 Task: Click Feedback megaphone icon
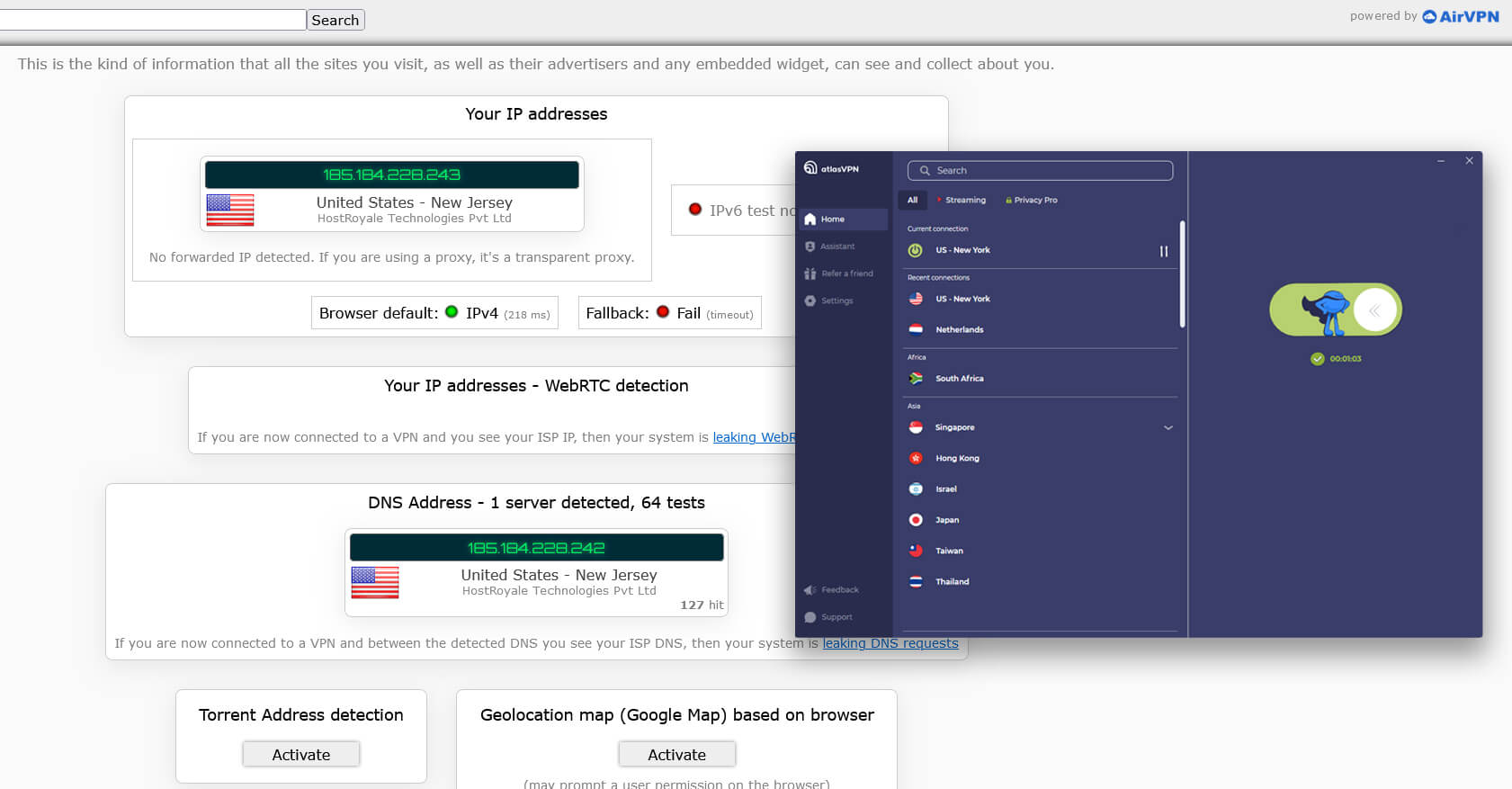[x=810, y=590]
